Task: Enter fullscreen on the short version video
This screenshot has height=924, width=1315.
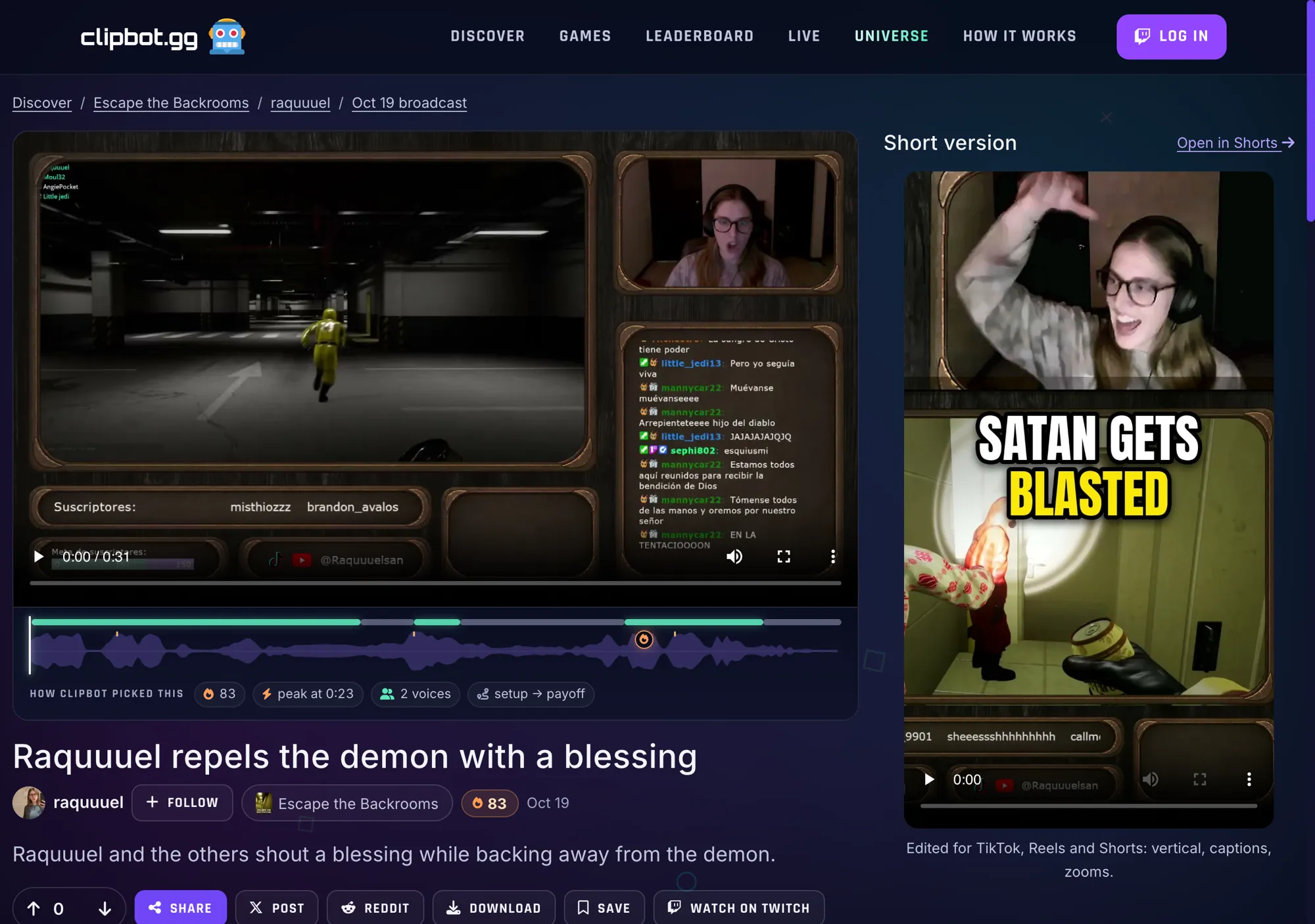Action: click(1200, 779)
